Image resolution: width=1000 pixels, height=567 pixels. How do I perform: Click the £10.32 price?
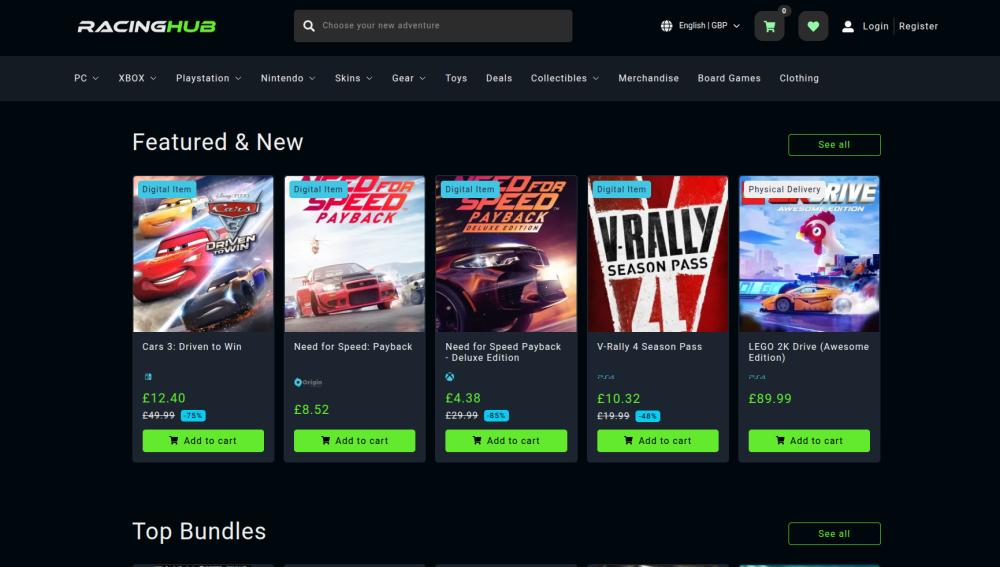coord(619,399)
